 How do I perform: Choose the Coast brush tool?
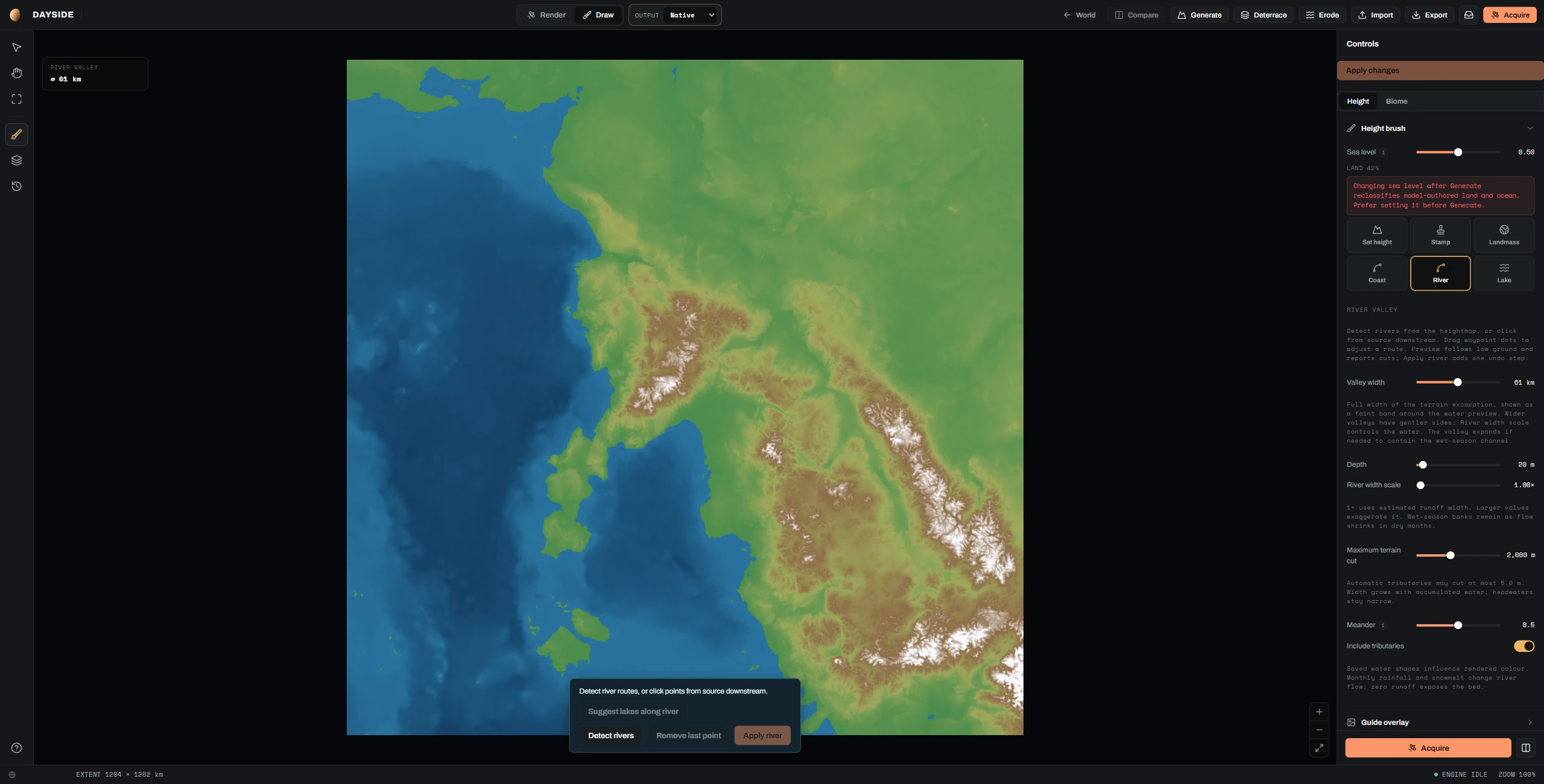pos(1377,273)
